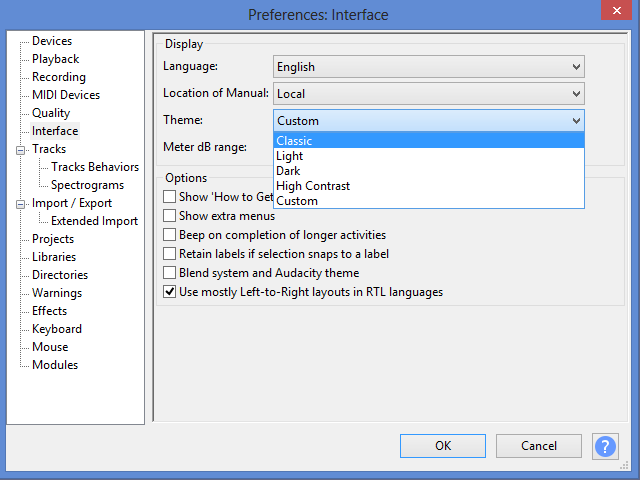Enable Show extra menus checkbox
640x480 pixels.
tap(169, 216)
